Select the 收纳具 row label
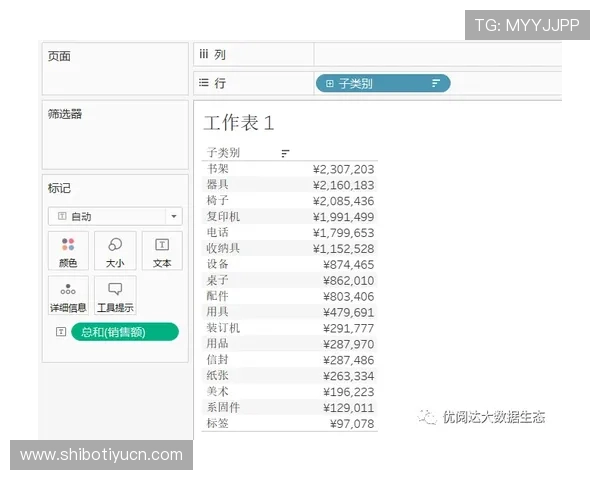This screenshot has width=600, height=480. (x=223, y=248)
